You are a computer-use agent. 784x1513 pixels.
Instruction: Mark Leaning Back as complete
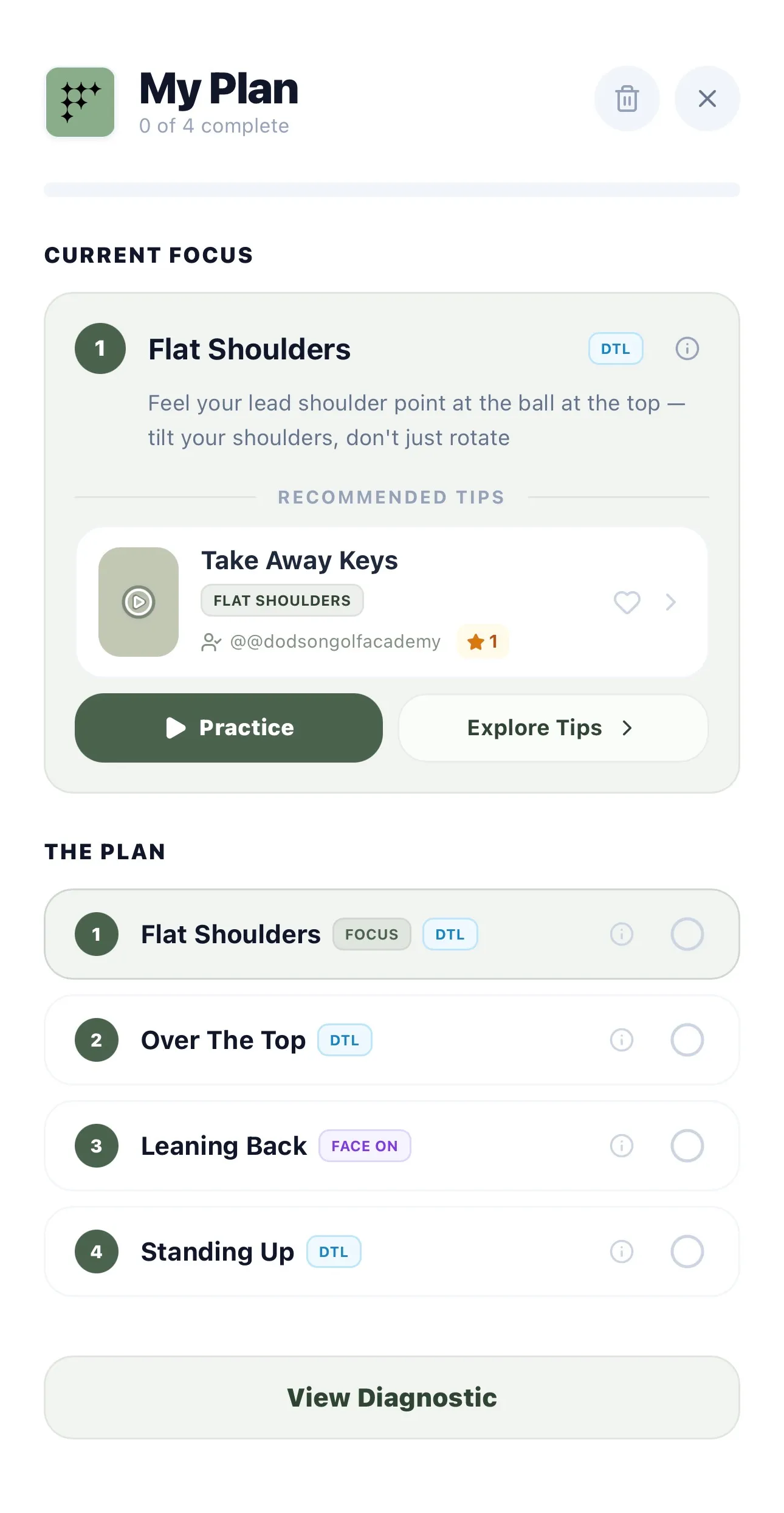[687, 1146]
